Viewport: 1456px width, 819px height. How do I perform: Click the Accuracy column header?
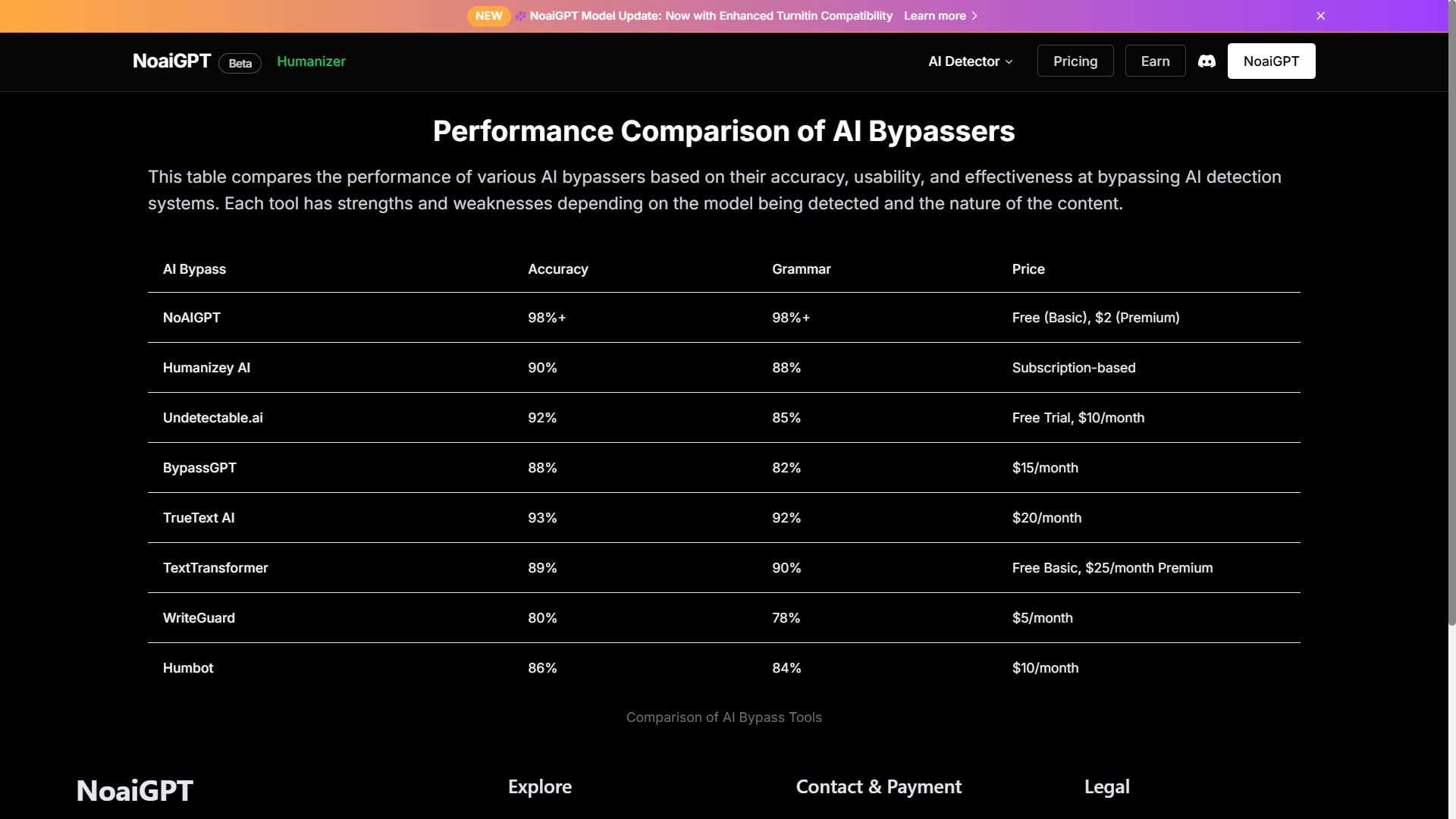pyautogui.click(x=557, y=269)
